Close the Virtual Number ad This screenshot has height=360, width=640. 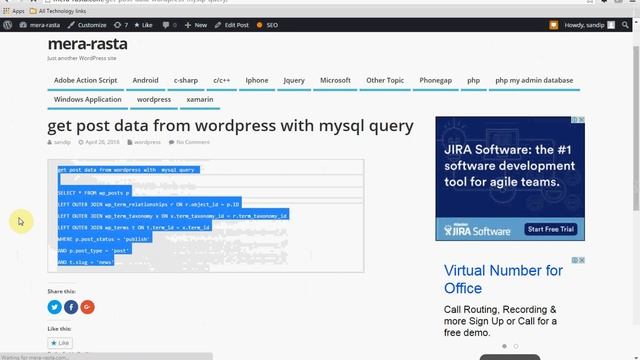[x=582, y=260]
